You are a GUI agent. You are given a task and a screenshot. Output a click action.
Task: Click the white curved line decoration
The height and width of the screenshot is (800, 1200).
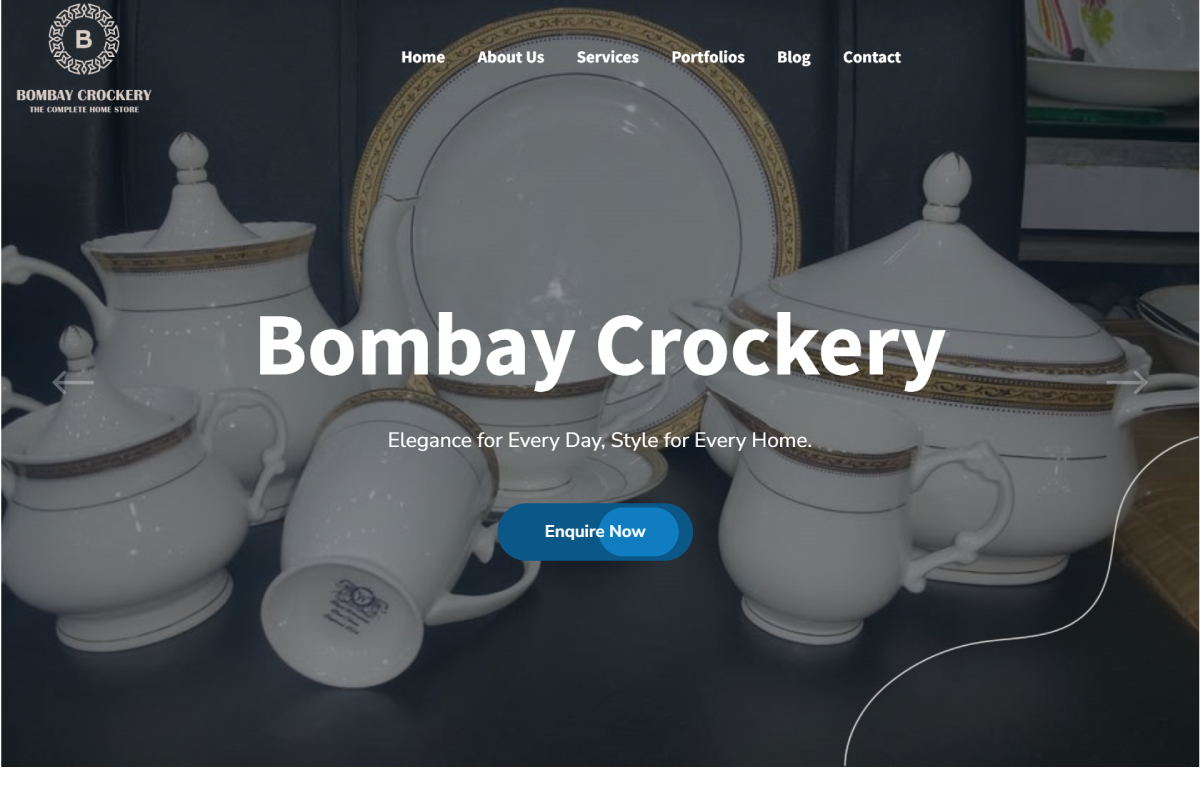coord(1020,600)
